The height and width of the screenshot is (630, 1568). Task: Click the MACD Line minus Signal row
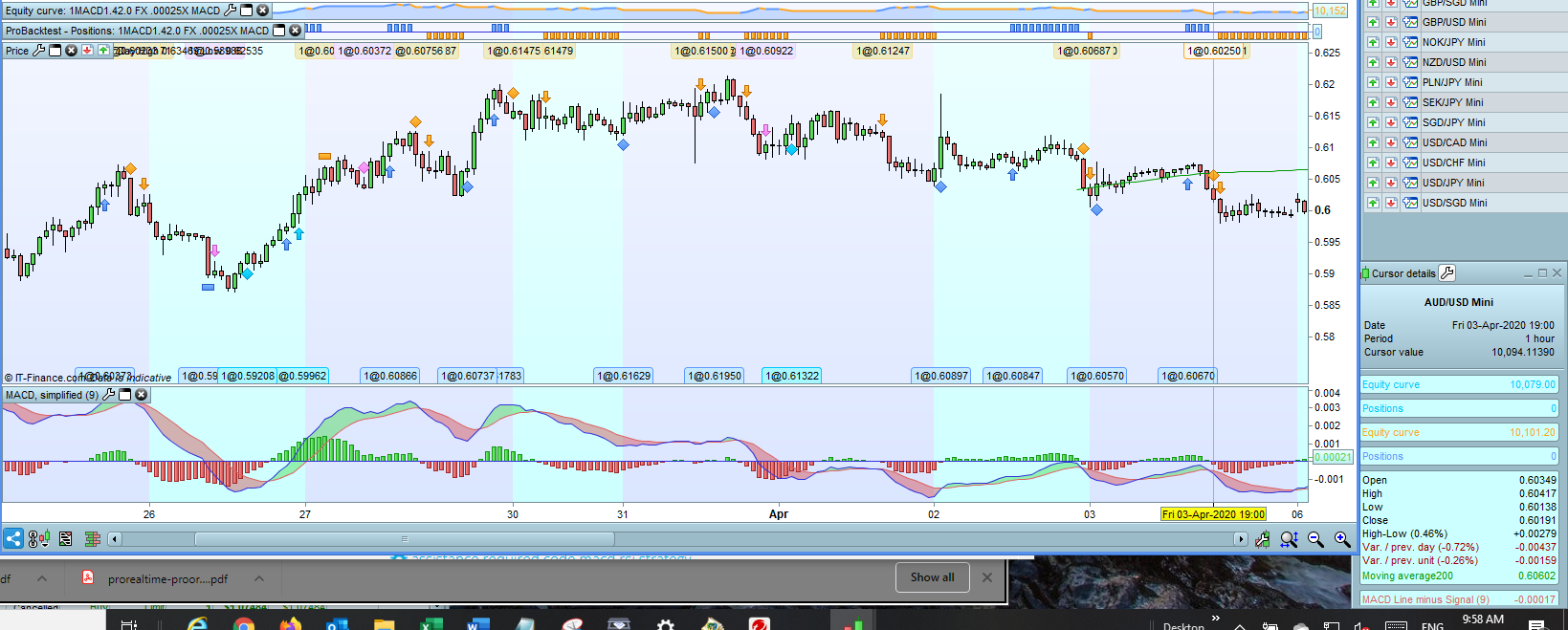tap(1459, 599)
